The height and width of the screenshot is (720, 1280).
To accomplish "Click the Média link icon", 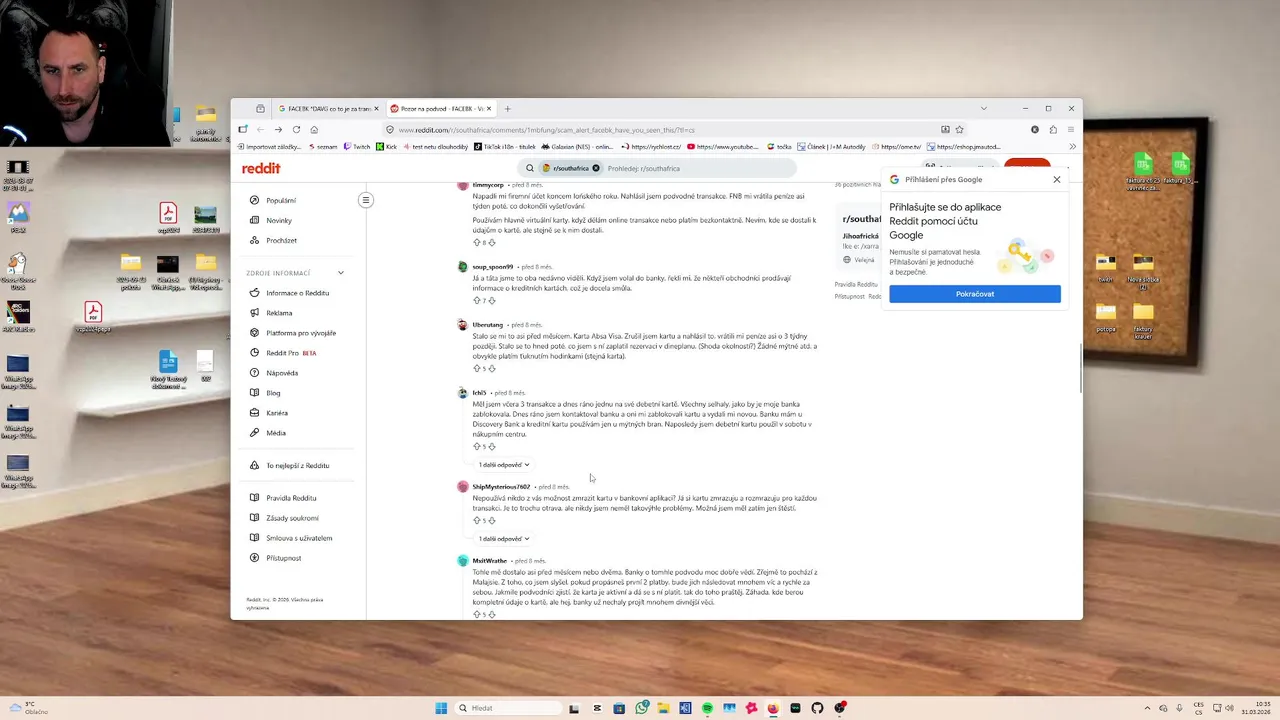I will 254,433.
